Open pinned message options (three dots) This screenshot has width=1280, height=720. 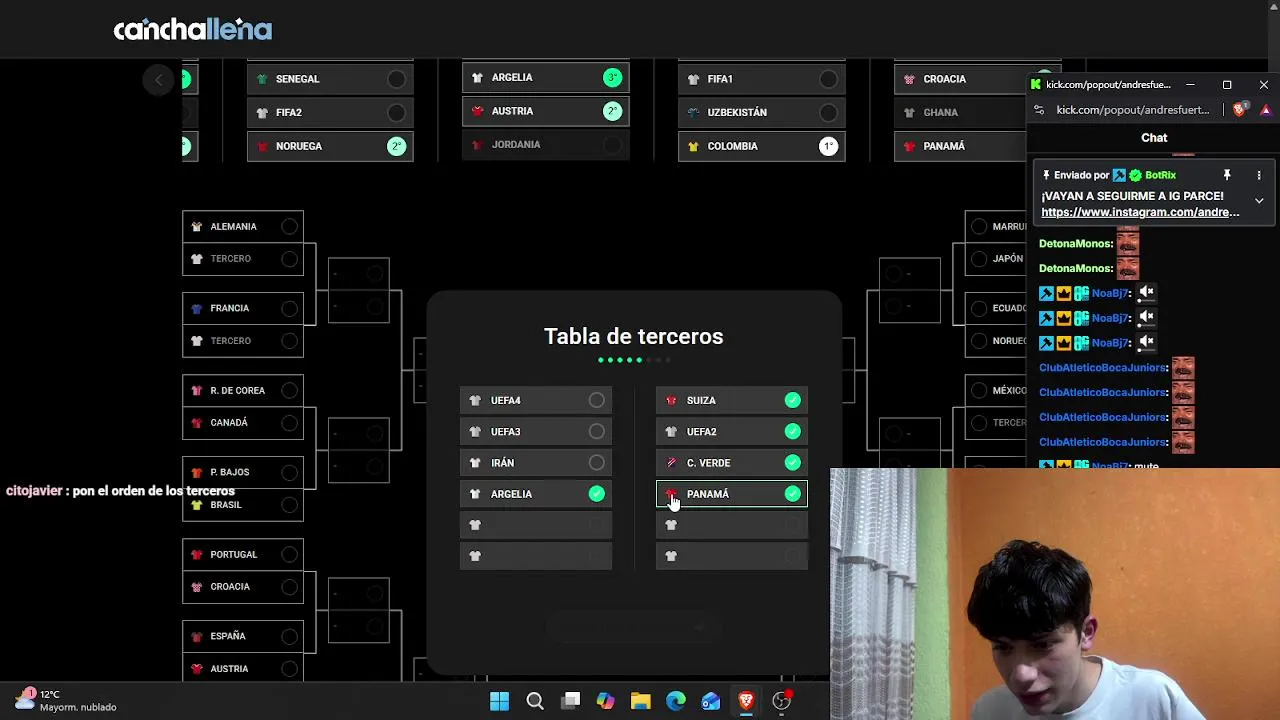[x=1259, y=175]
